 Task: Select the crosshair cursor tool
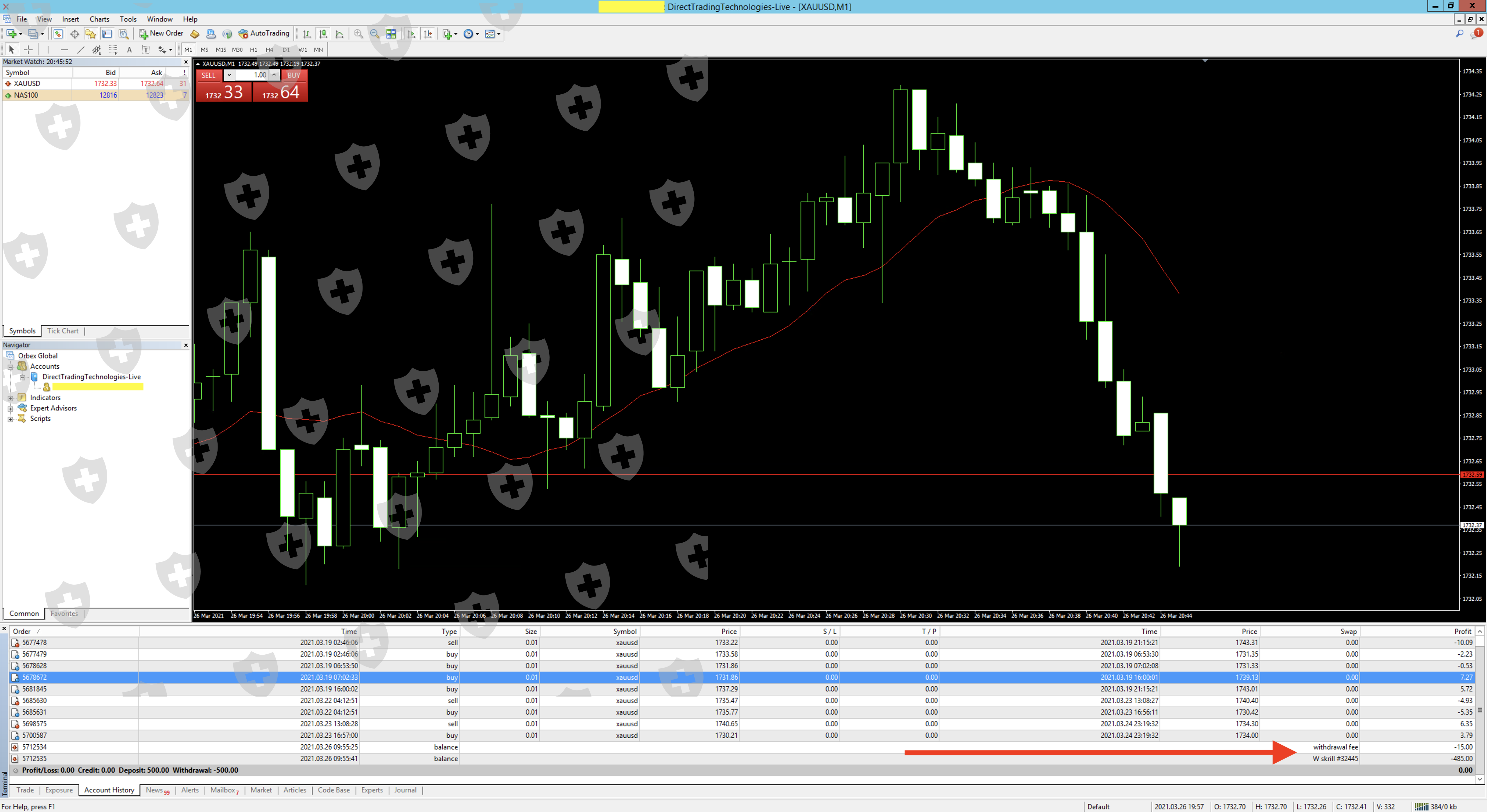click(28, 50)
